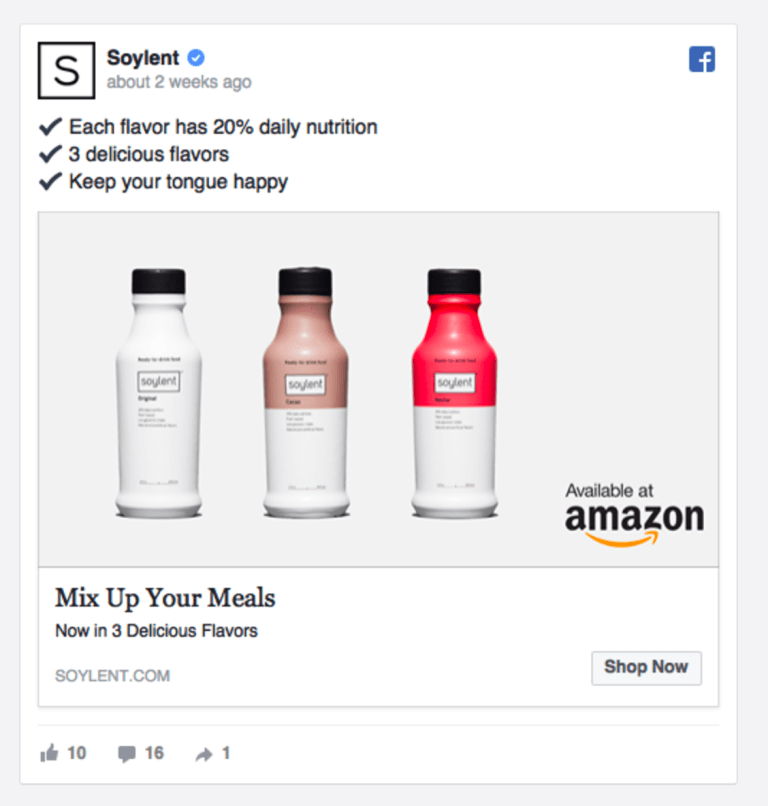Click 'Now in 3 Delicious Flavors' text

pyautogui.click(x=156, y=631)
